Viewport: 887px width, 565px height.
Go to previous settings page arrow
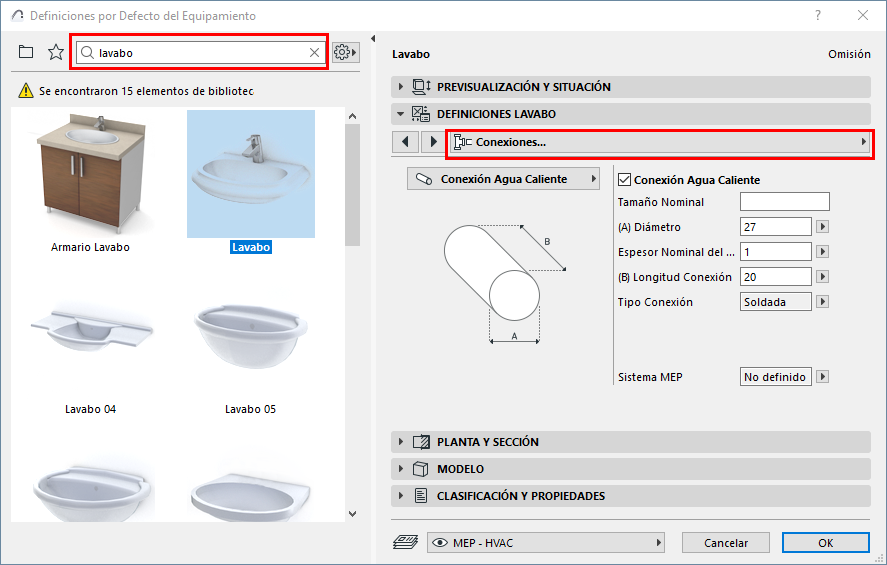pos(405,142)
